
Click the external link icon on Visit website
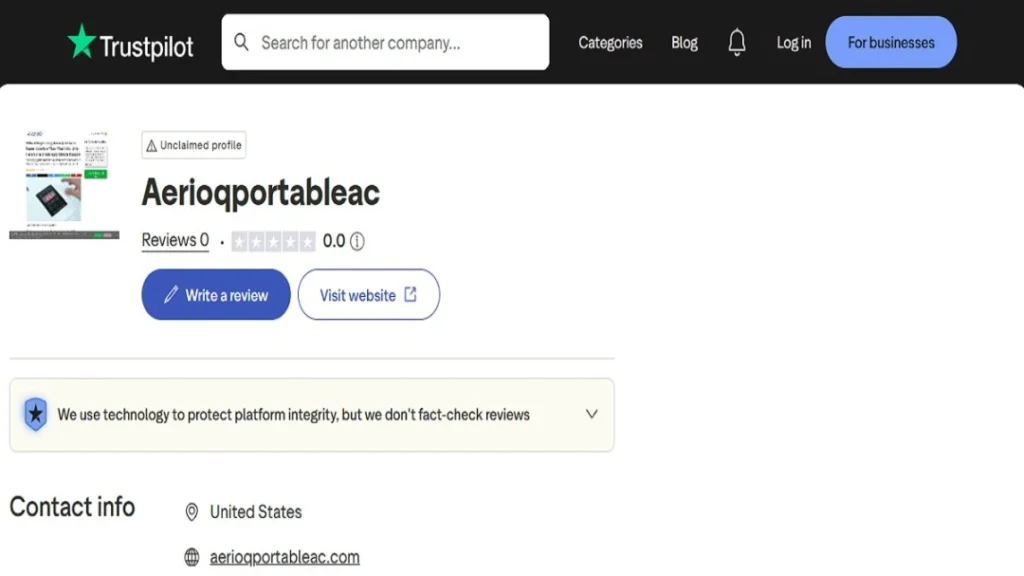[410, 295]
